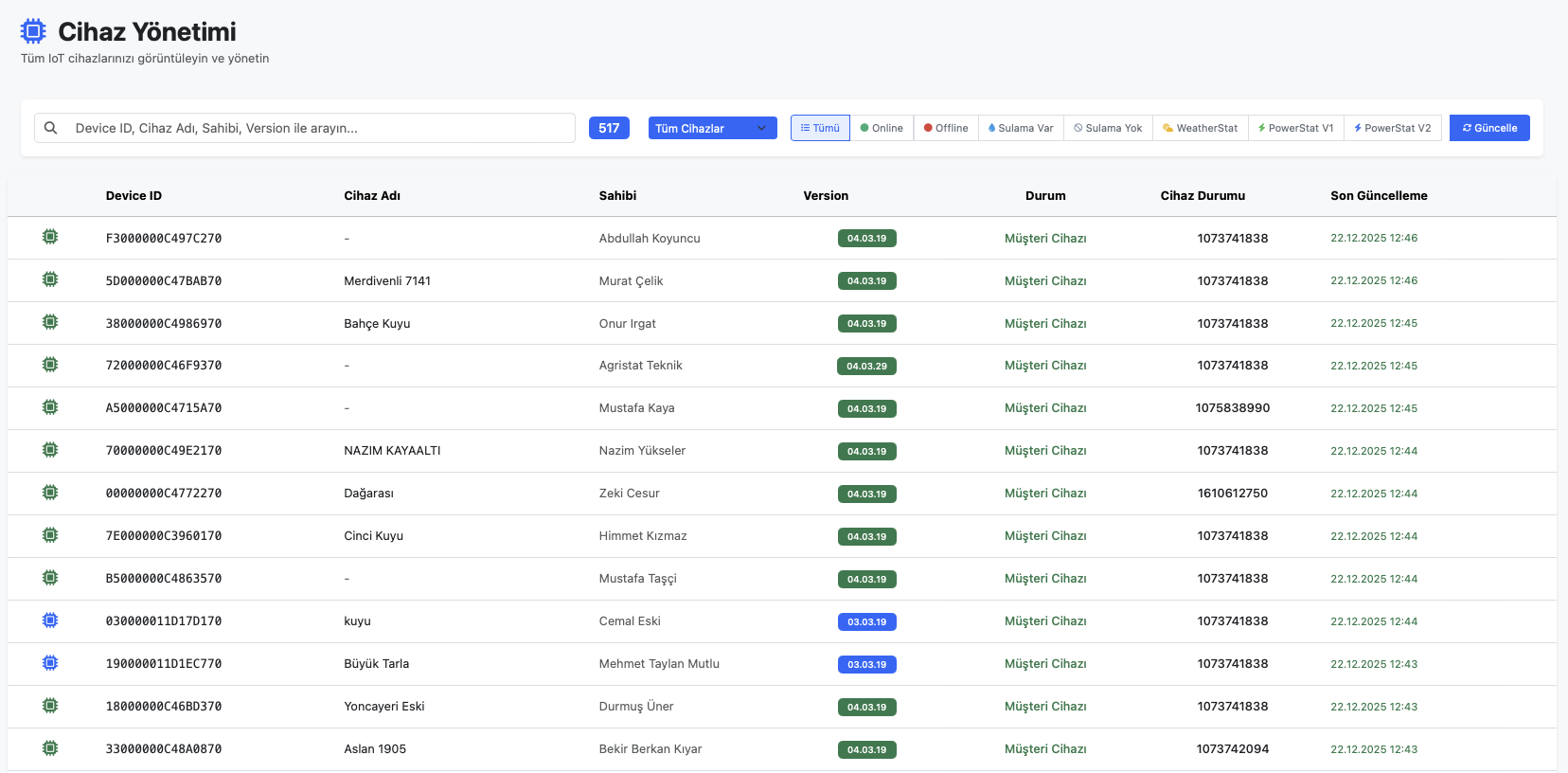The image size is (1568, 773).
Task: Click device chip icon for Dağarası row
Action: pos(50,493)
